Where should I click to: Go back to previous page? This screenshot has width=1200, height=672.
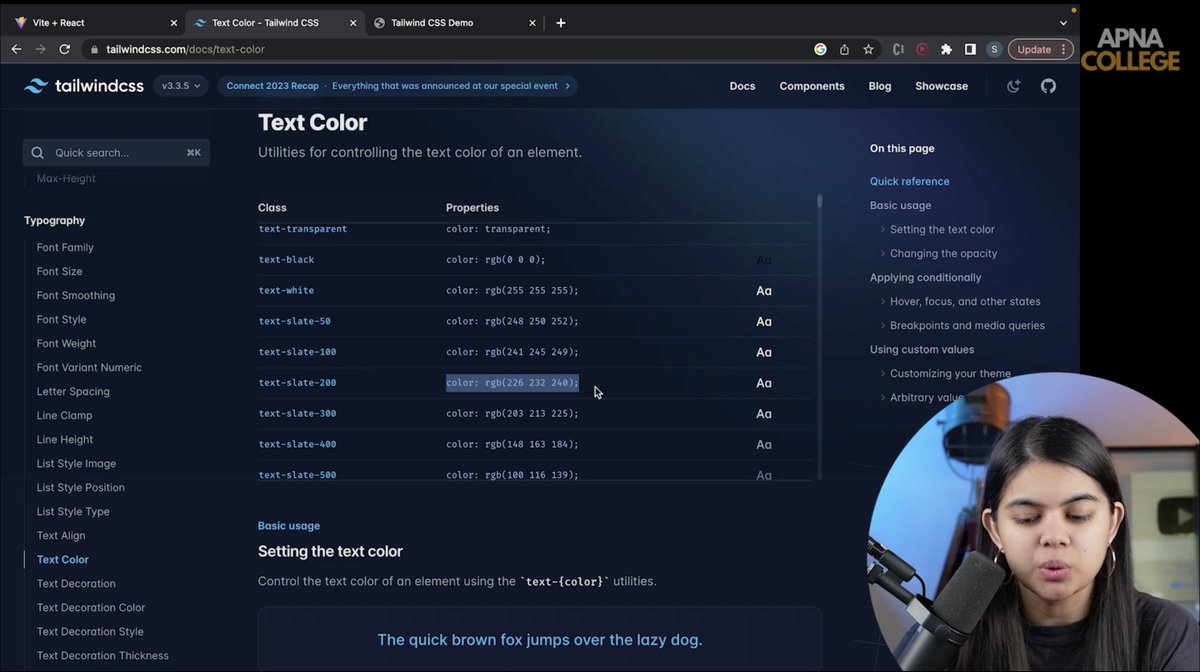pyautogui.click(x=16, y=49)
